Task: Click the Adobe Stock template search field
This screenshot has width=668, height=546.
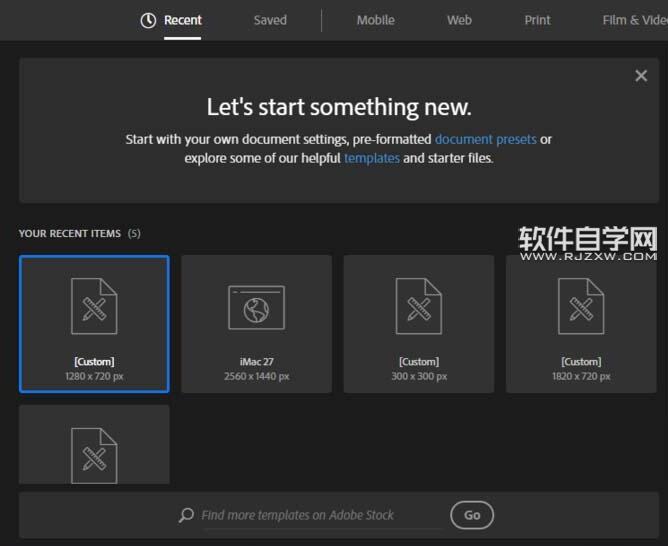Action: (322, 515)
